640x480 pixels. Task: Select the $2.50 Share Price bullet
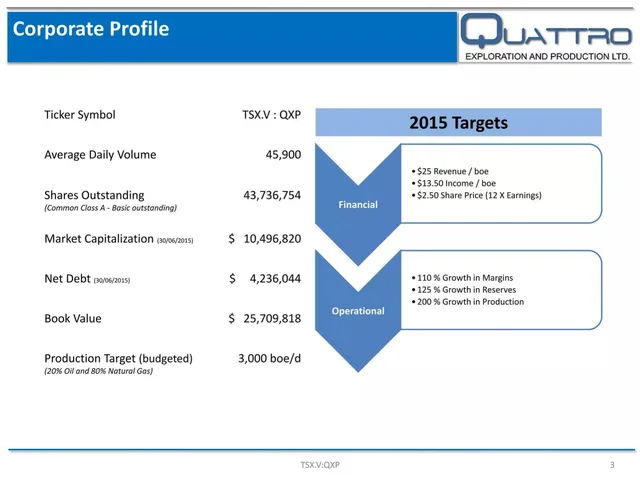tap(476, 196)
